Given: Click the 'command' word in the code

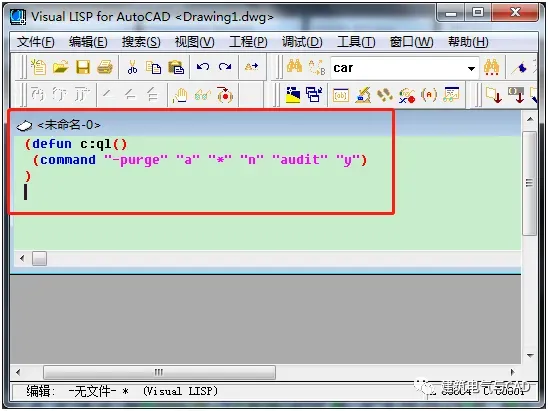Looking at the screenshot, I should pyautogui.click(x=68, y=160).
